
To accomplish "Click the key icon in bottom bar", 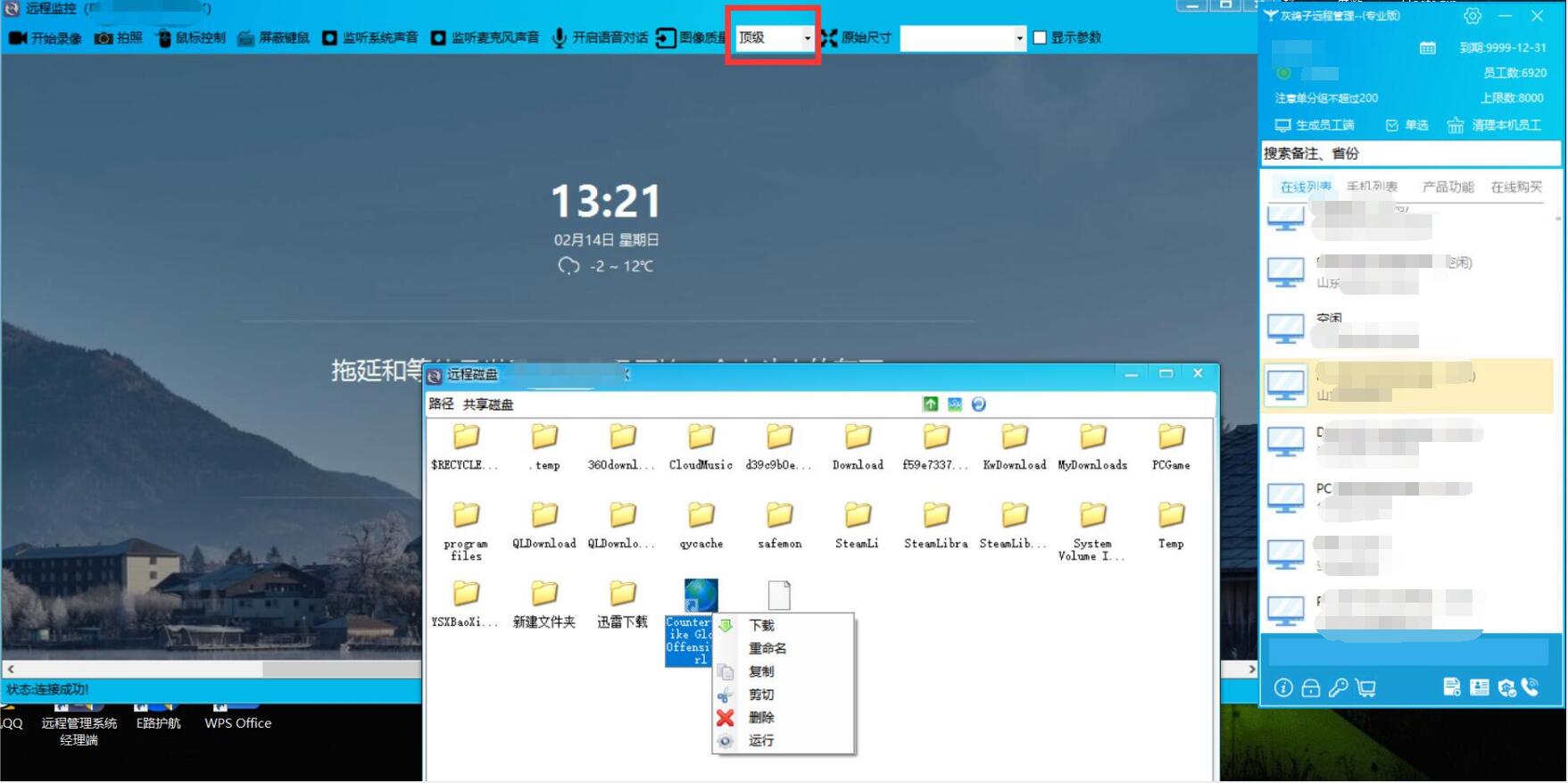I will tap(1338, 687).
